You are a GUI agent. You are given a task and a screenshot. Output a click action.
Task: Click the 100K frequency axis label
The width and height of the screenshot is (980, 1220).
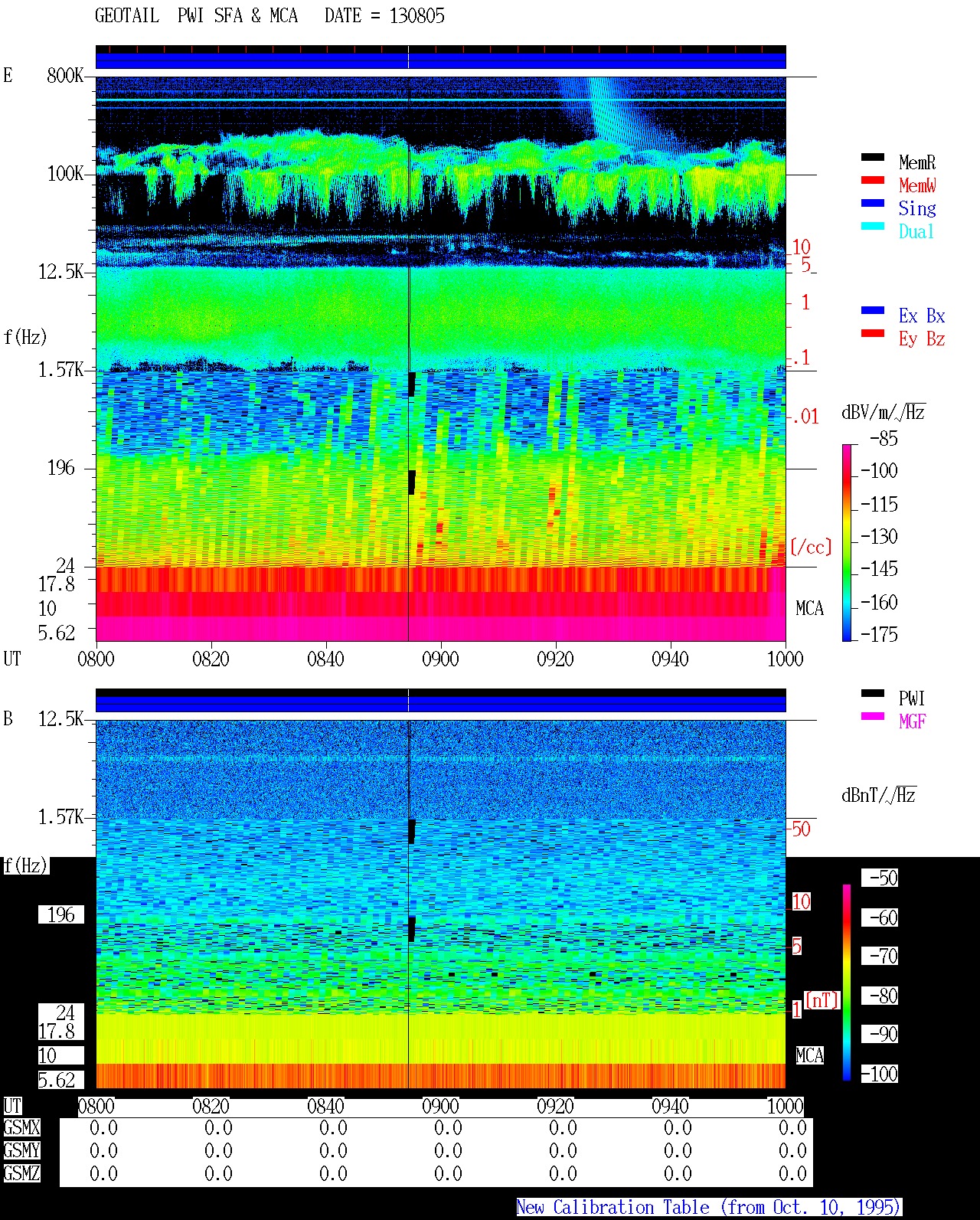point(65,173)
